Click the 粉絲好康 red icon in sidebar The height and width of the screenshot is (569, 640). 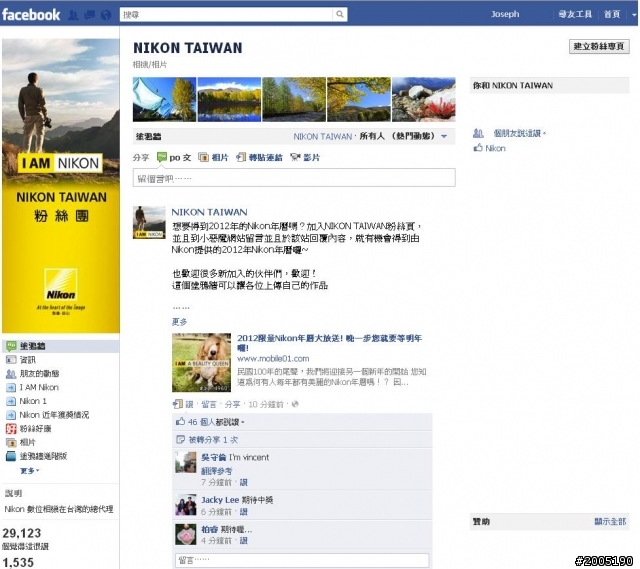click(x=11, y=429)
